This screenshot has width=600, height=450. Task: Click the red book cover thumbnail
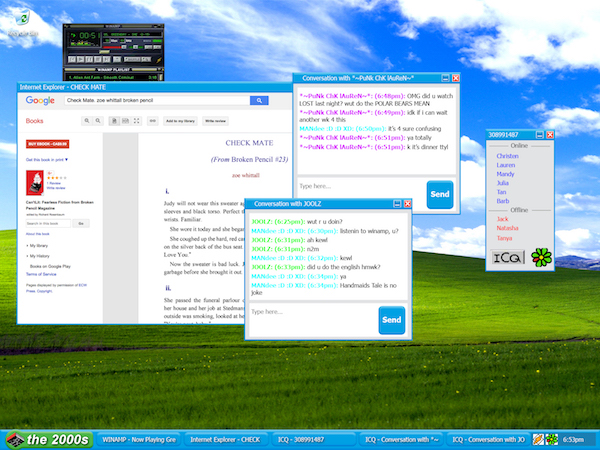point(35,183)
